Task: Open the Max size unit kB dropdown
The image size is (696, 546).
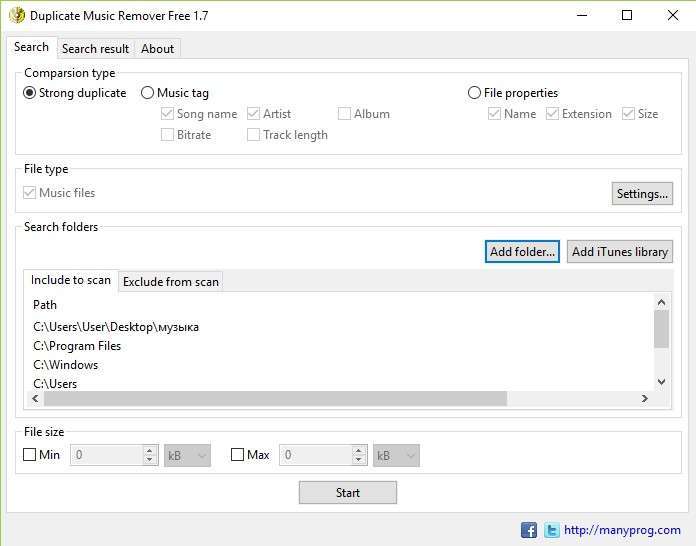Action: click(396, 455)
